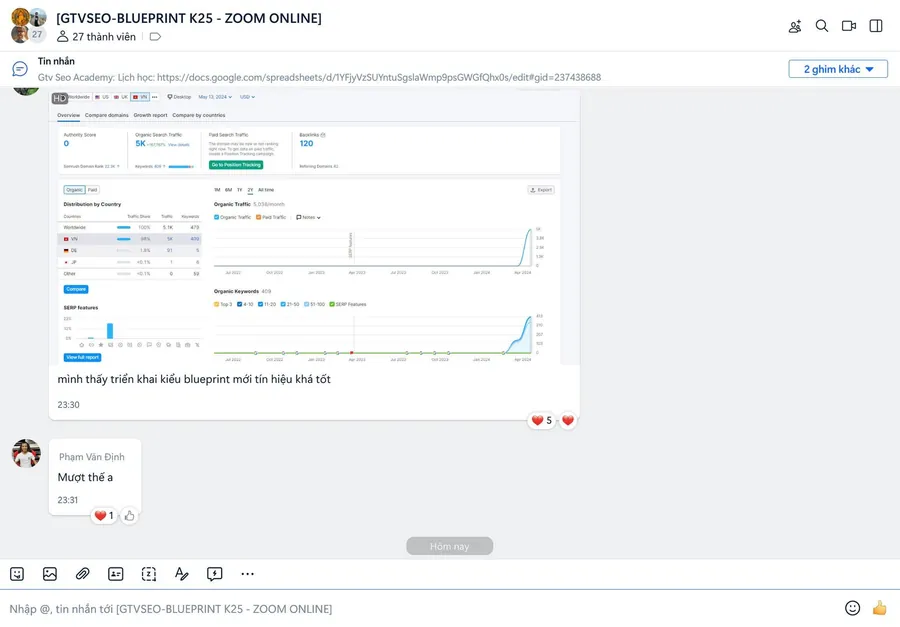Click the group title GTVSEO-BLUEPRINT K25

tap(189, 18)
